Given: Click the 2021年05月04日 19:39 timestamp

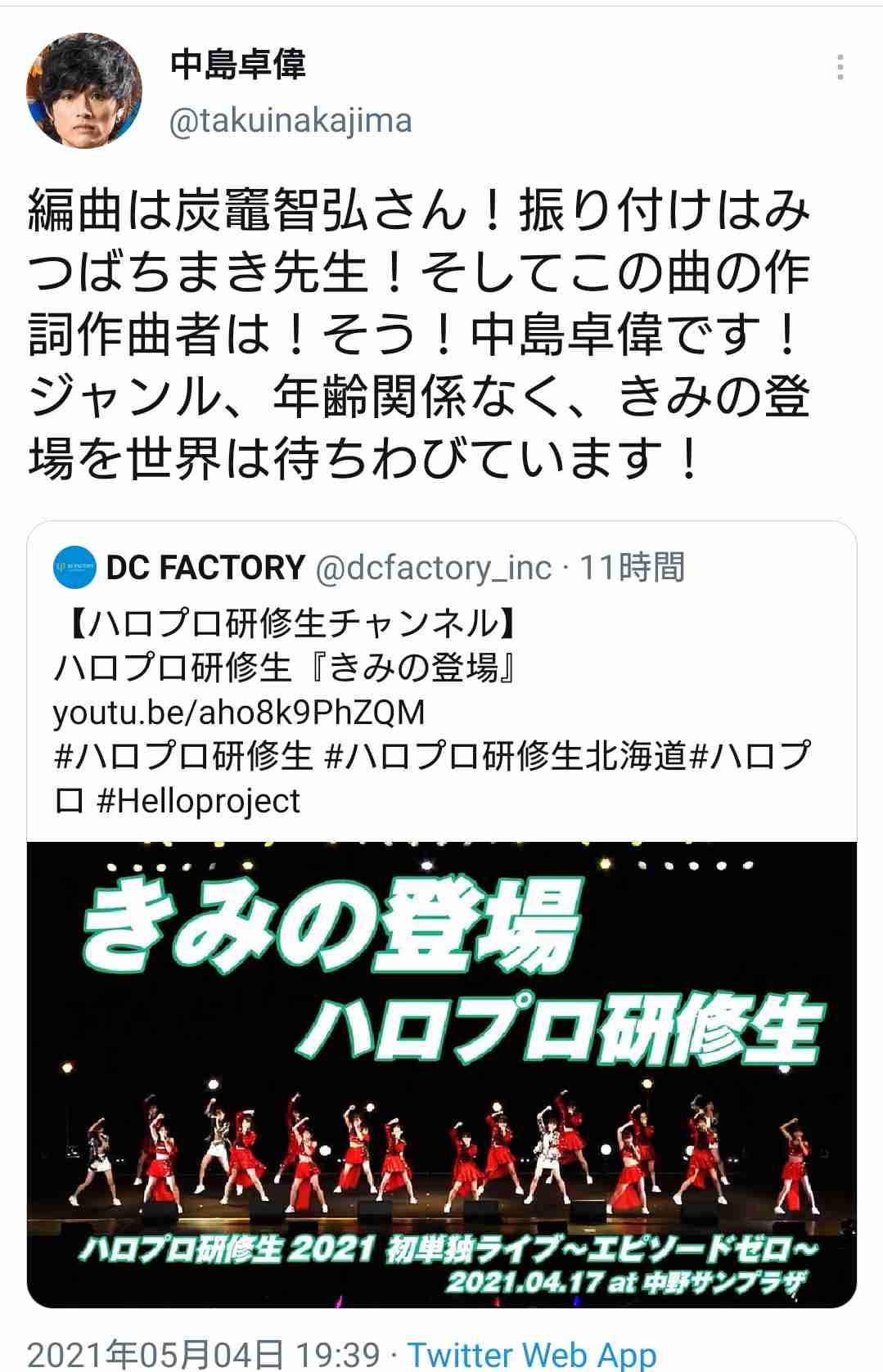Looking at the screenshot, I should click(204, 1354).
